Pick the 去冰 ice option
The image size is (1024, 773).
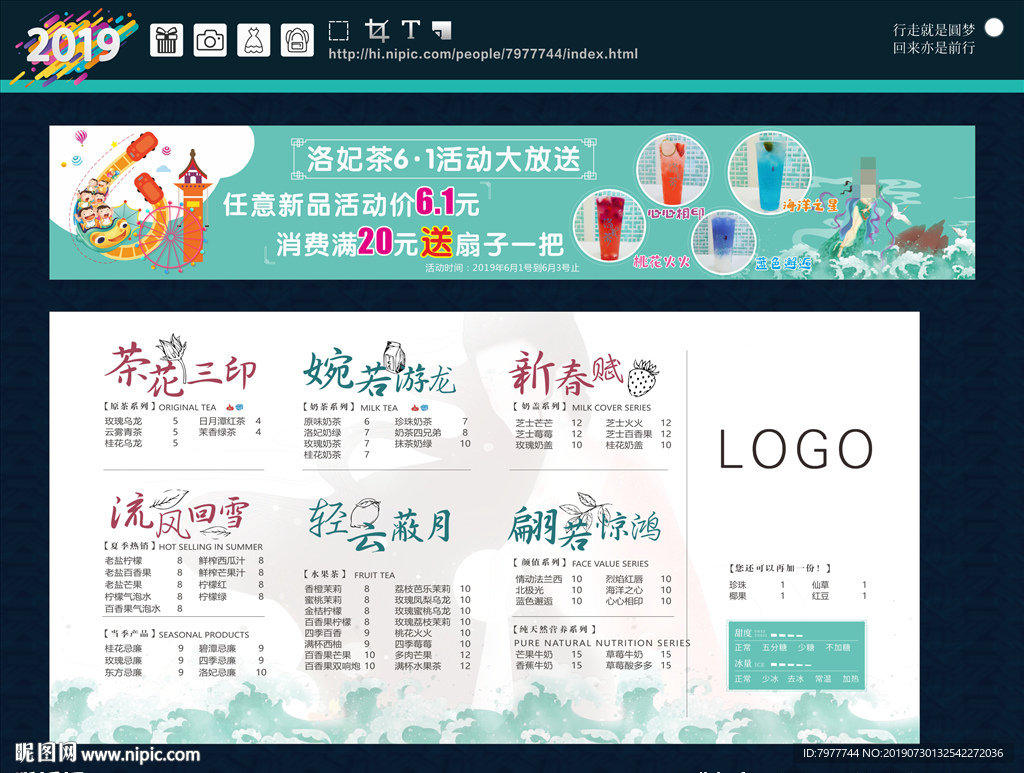pyautogui.click(x=795, y=678)
